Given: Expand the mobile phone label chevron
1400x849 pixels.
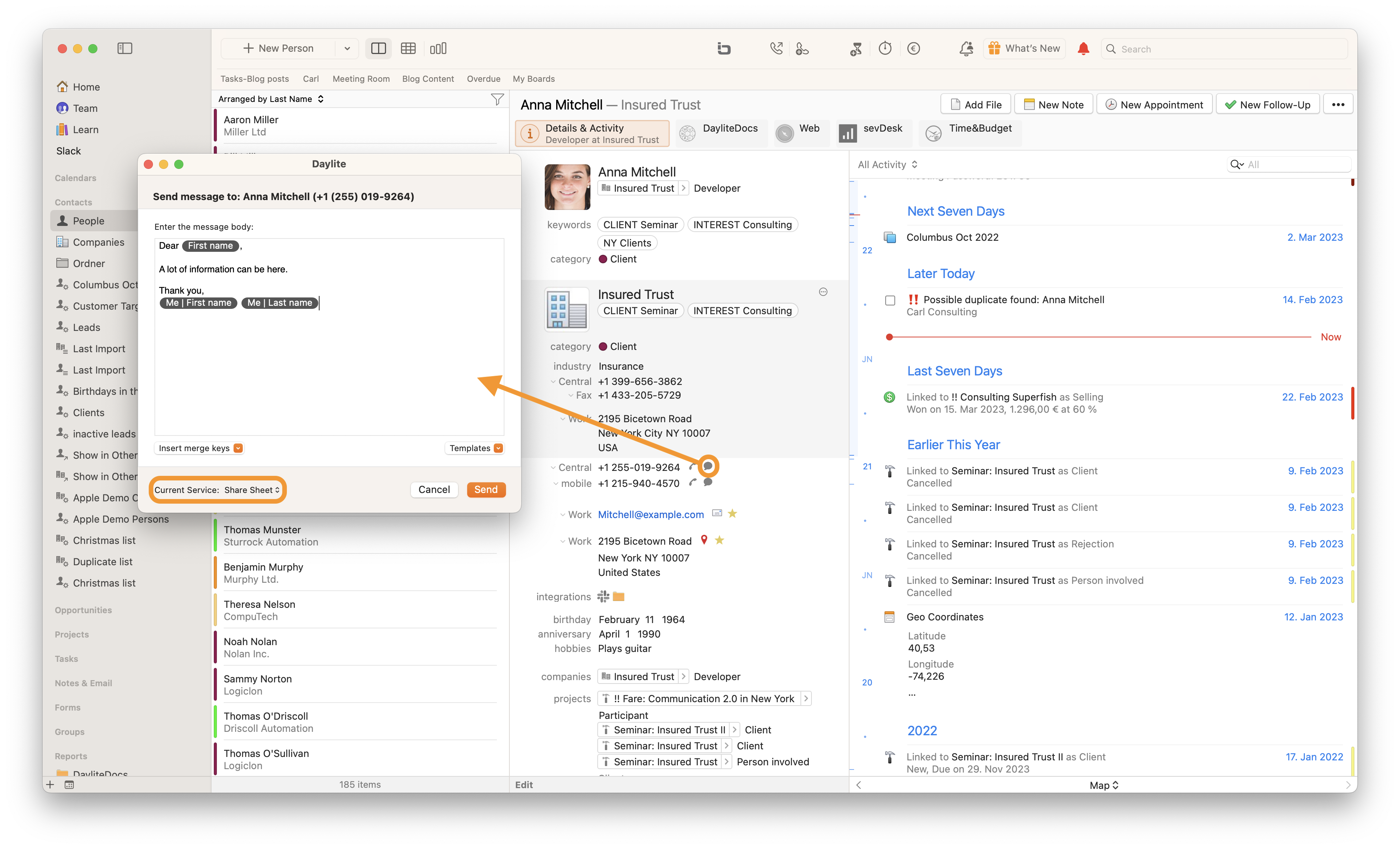Looking at the screenshot, I should [556, 483].
